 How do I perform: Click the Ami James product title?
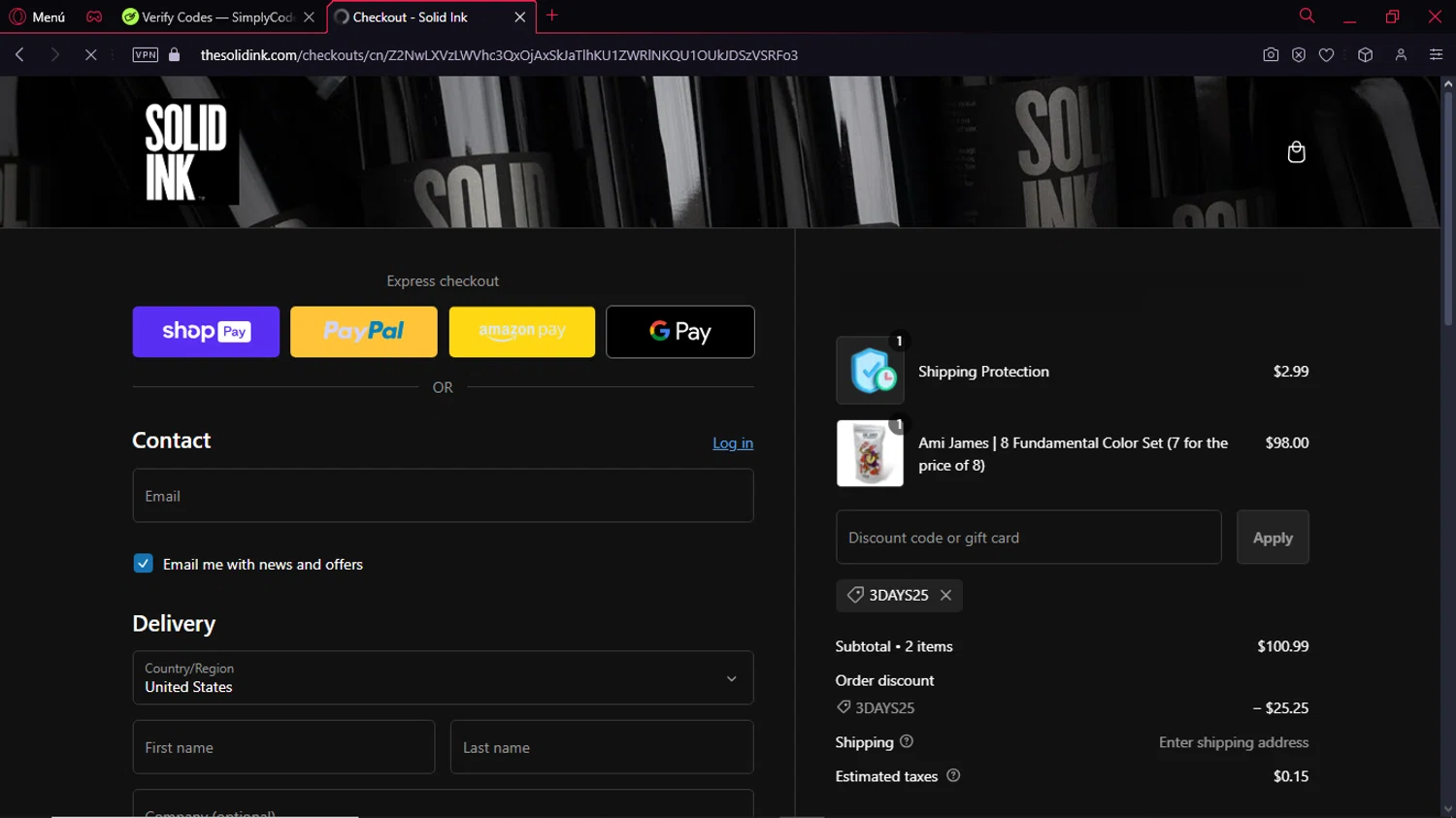pyautogui.click(x=1073, y=453)
